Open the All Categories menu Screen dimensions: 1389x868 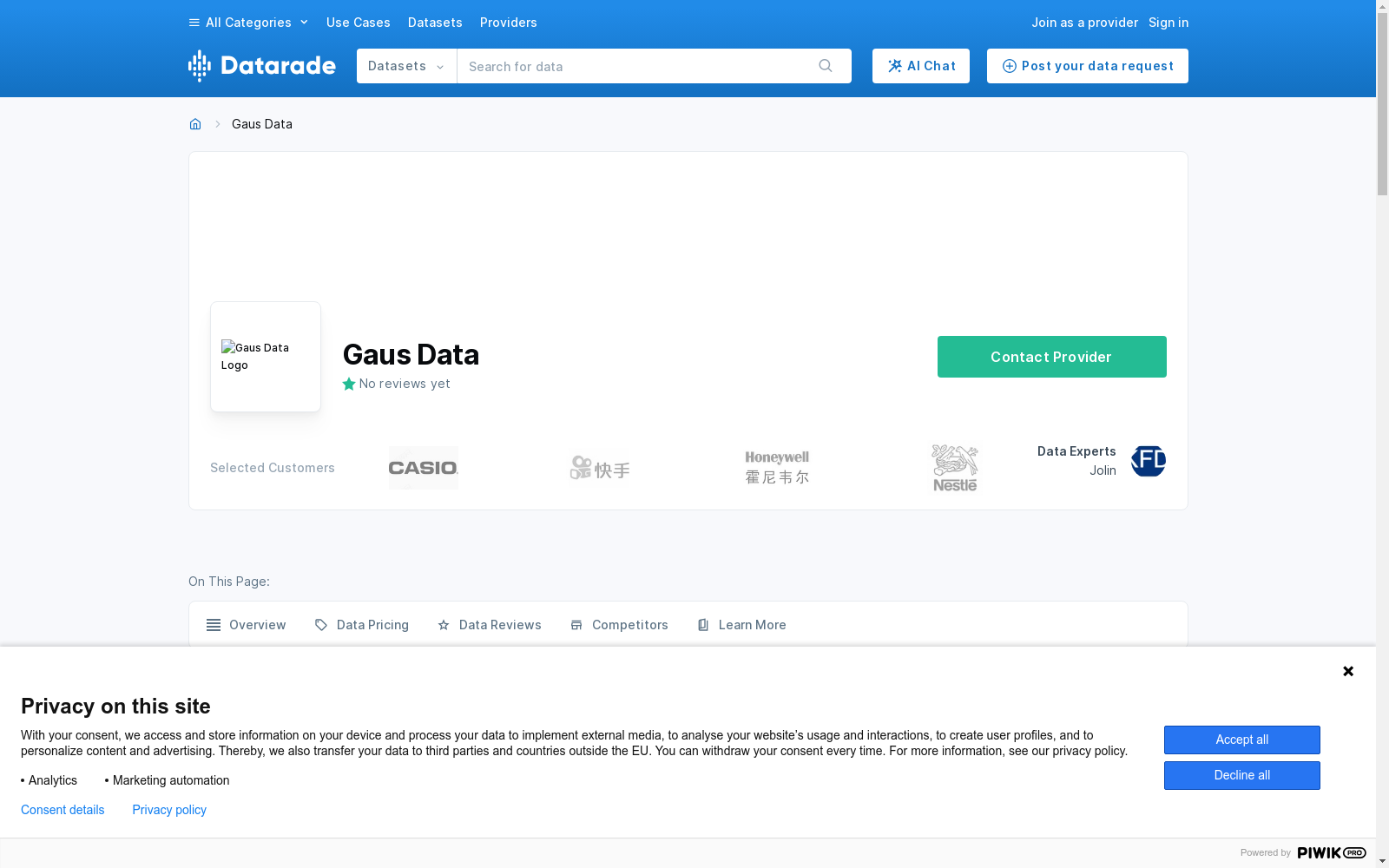click(248, 23)
